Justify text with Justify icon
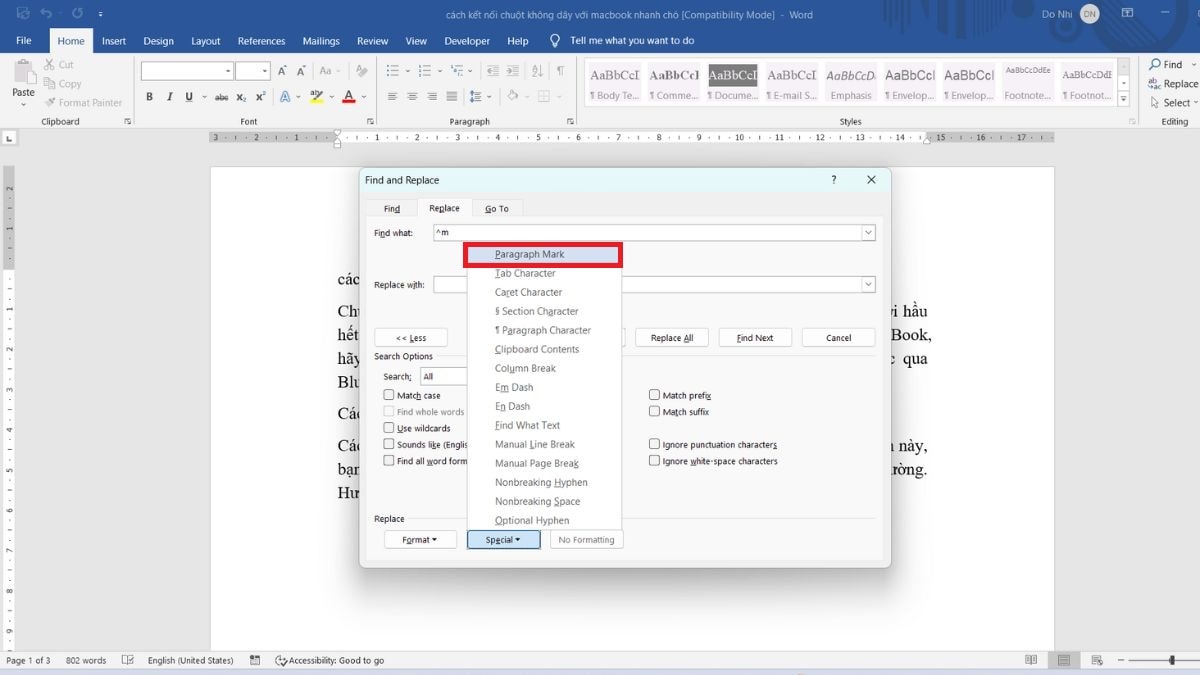 (x=452, y=97)
